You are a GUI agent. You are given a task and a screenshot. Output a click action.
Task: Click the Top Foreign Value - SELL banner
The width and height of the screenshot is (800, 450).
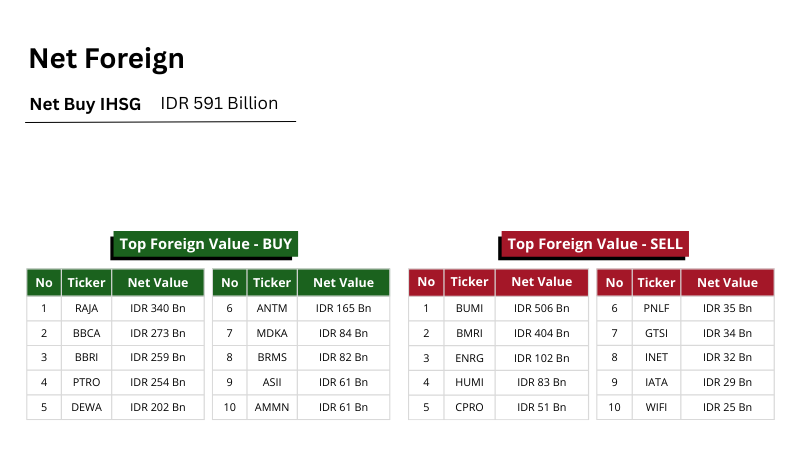[595, 244]
